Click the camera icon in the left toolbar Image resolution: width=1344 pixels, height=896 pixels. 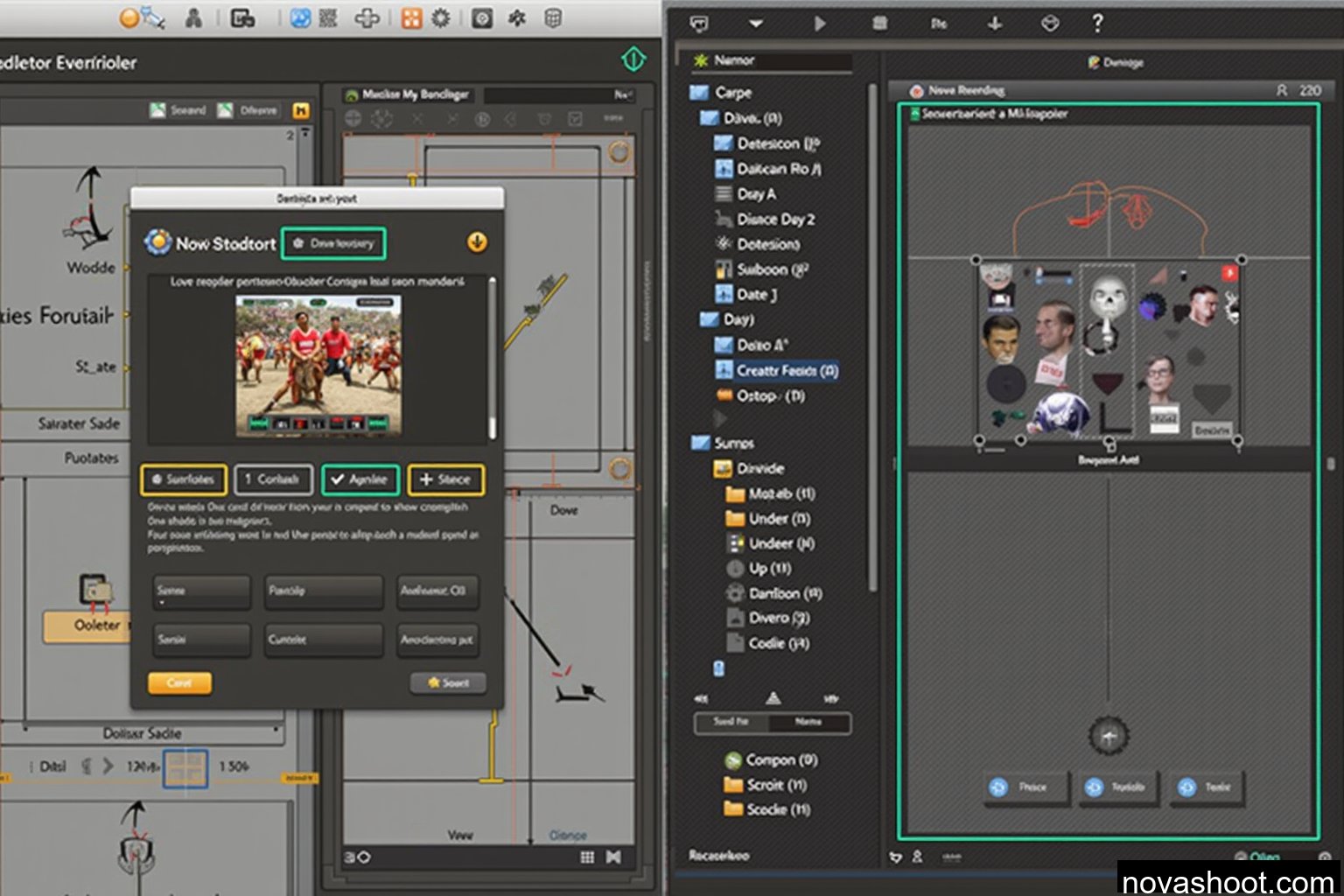[x=482, y=18]
